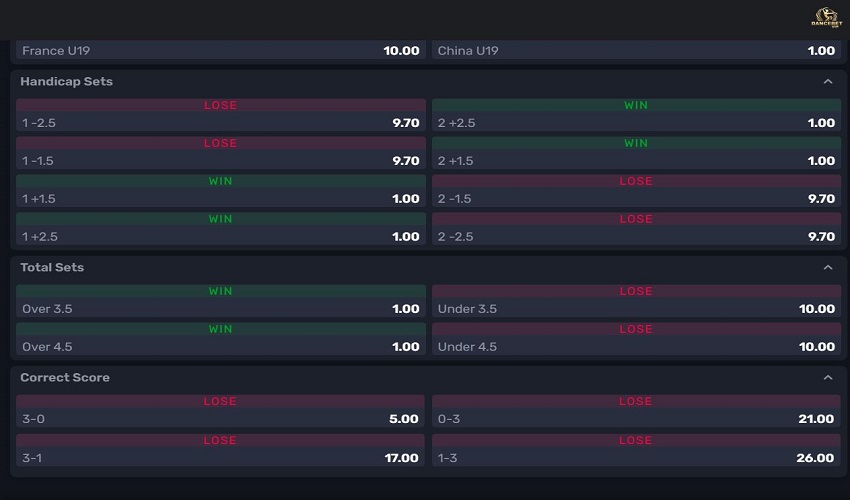Collapse the Handicap Sets section
Viewport: 850px width, 500px height.
[x=827, y=82]
